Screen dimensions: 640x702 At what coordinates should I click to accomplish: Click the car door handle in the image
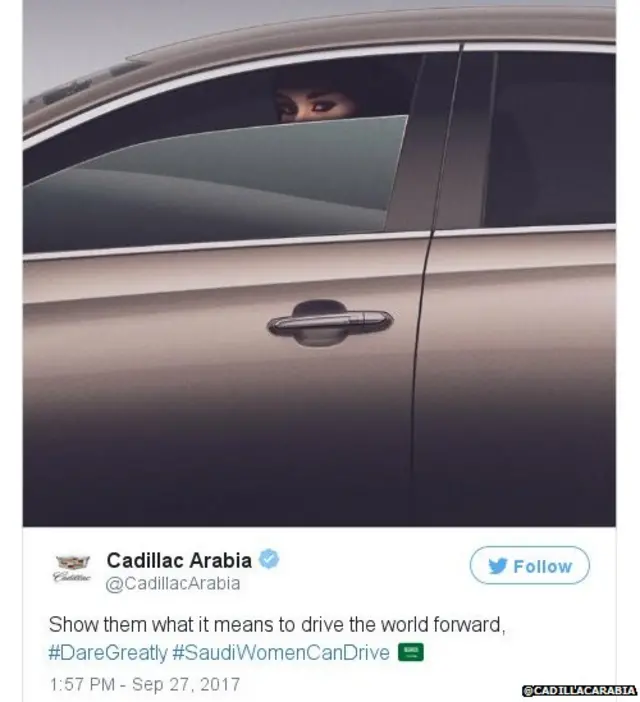click(x=330, y=323)
